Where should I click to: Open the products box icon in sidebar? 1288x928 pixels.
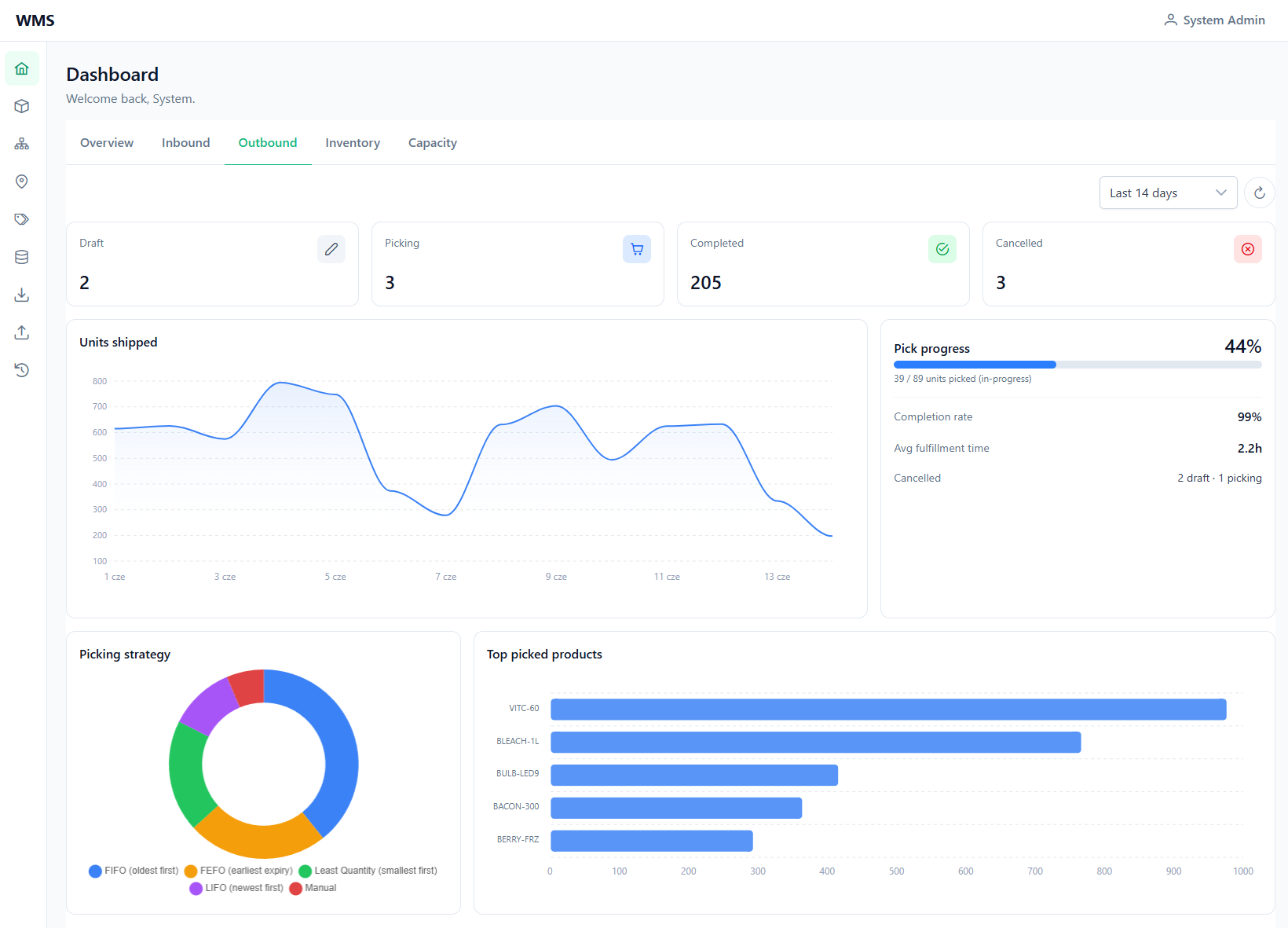coord(22,106)
